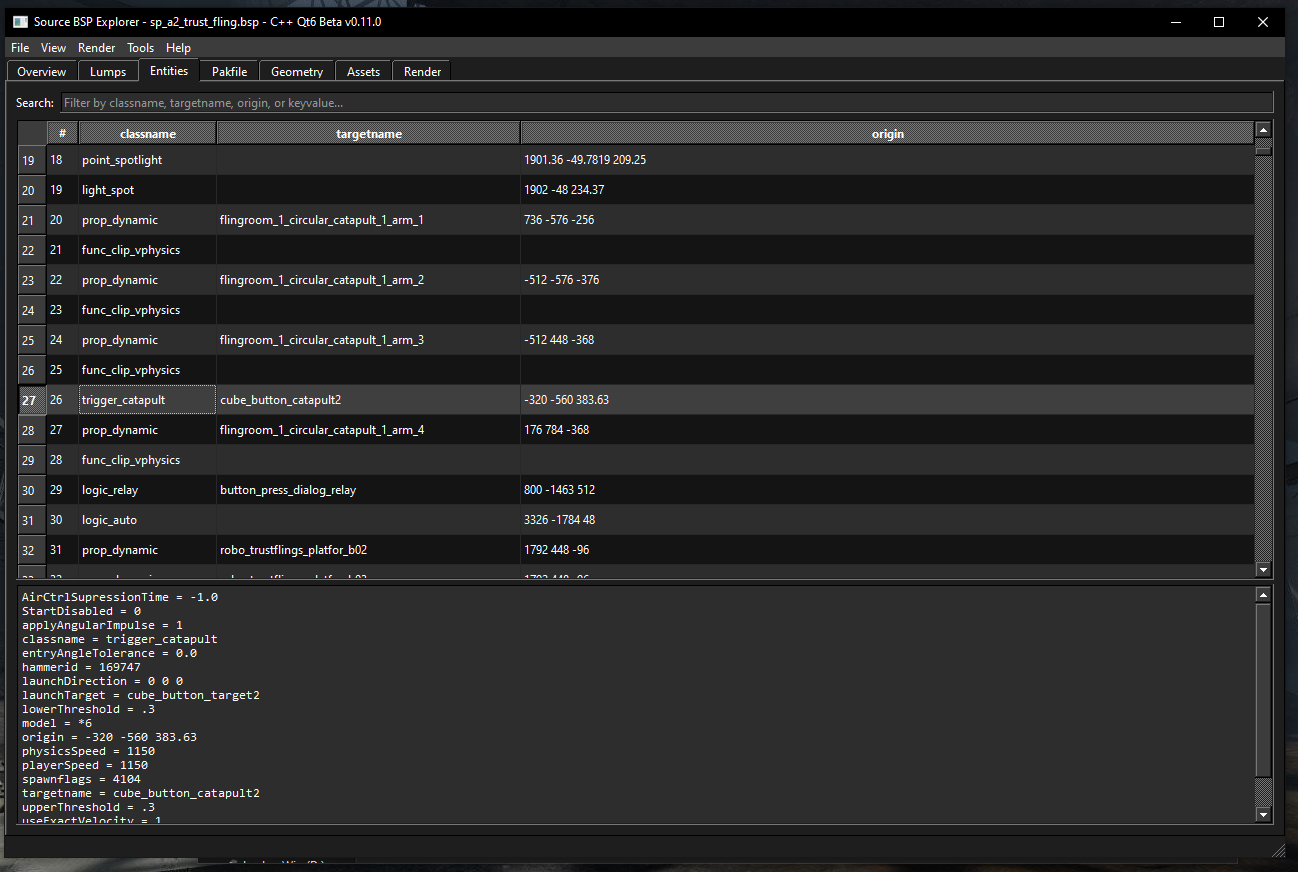Select robo_trustflings_platfor_b02 targetname cell
Viewport: 1298px width, 872px height.
tap(369, 550)
